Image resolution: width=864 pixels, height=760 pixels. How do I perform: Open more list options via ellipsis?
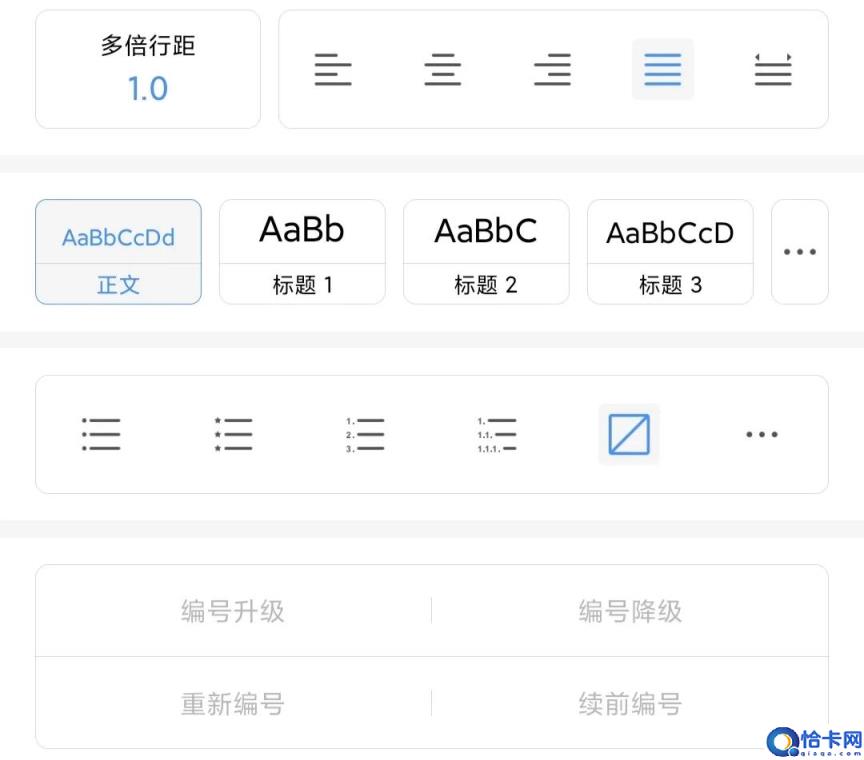(x=761, y=434)
